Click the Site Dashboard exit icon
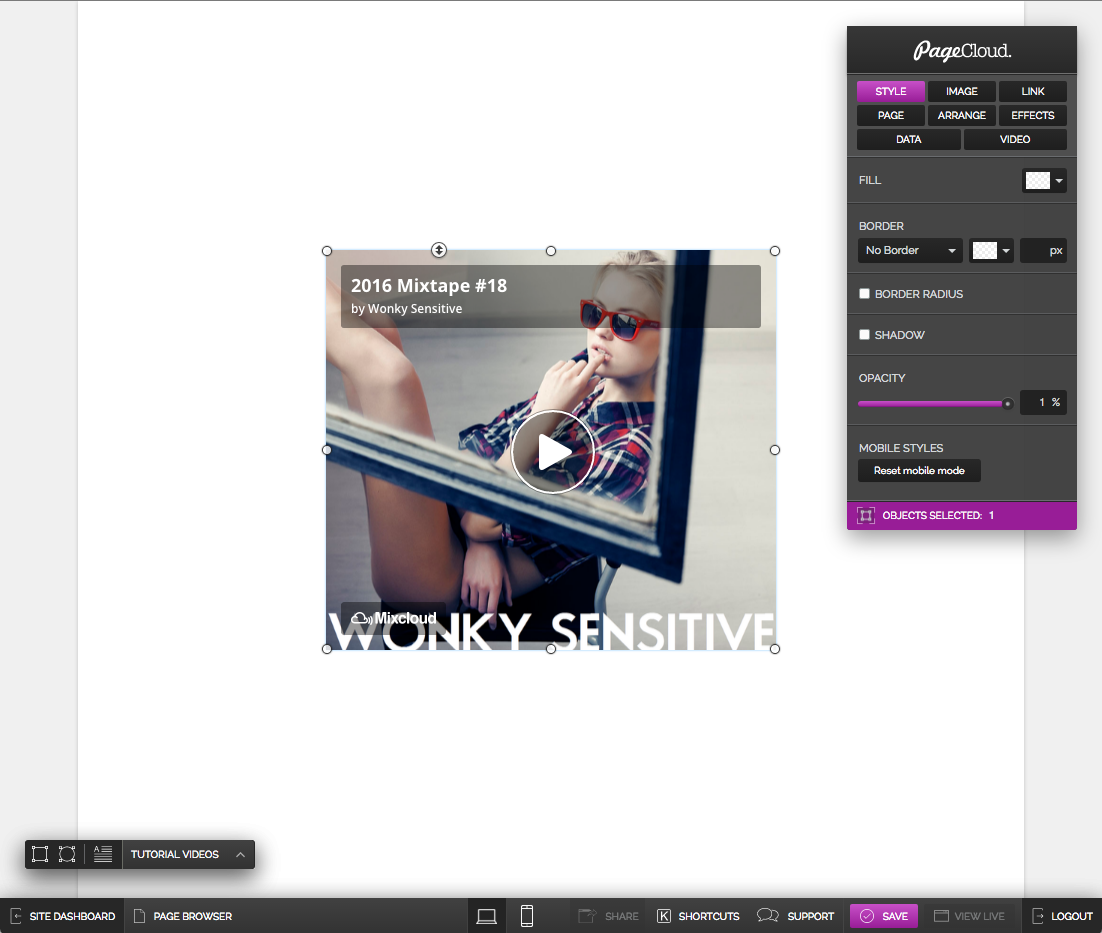Screen dimensions: 1102x933 pyautogui.click(x=16, y=916)
